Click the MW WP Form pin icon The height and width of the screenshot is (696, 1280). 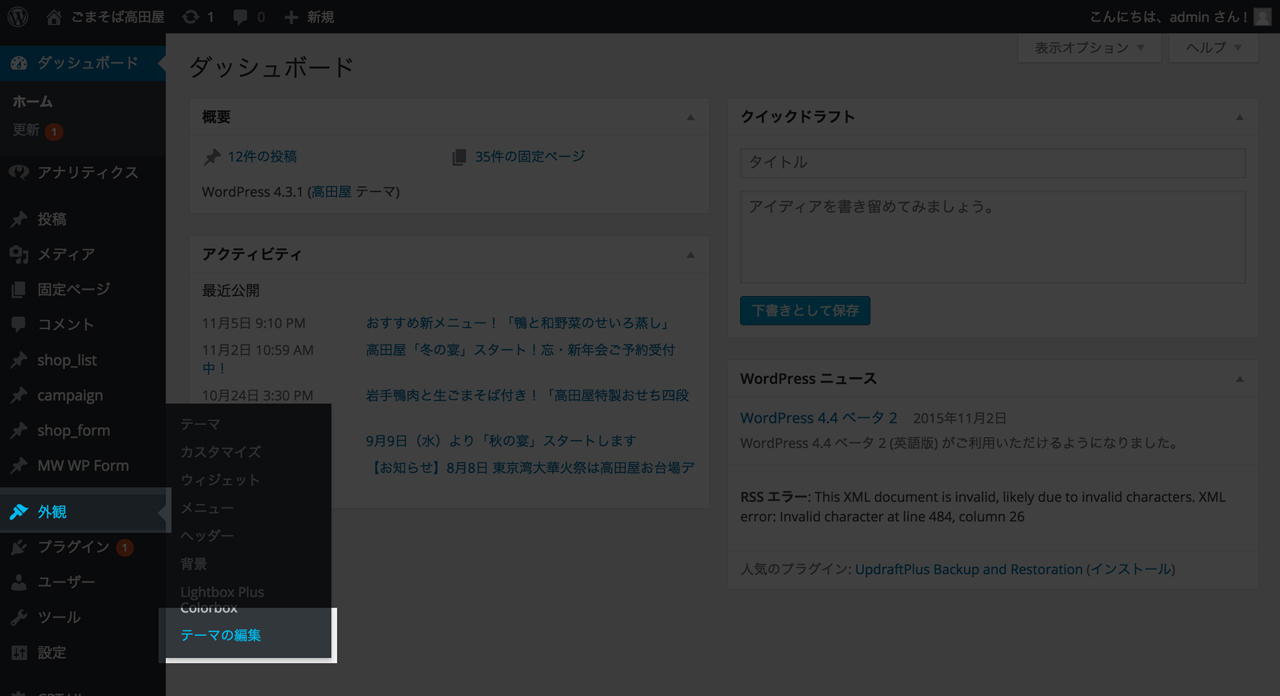click(19, 465)
